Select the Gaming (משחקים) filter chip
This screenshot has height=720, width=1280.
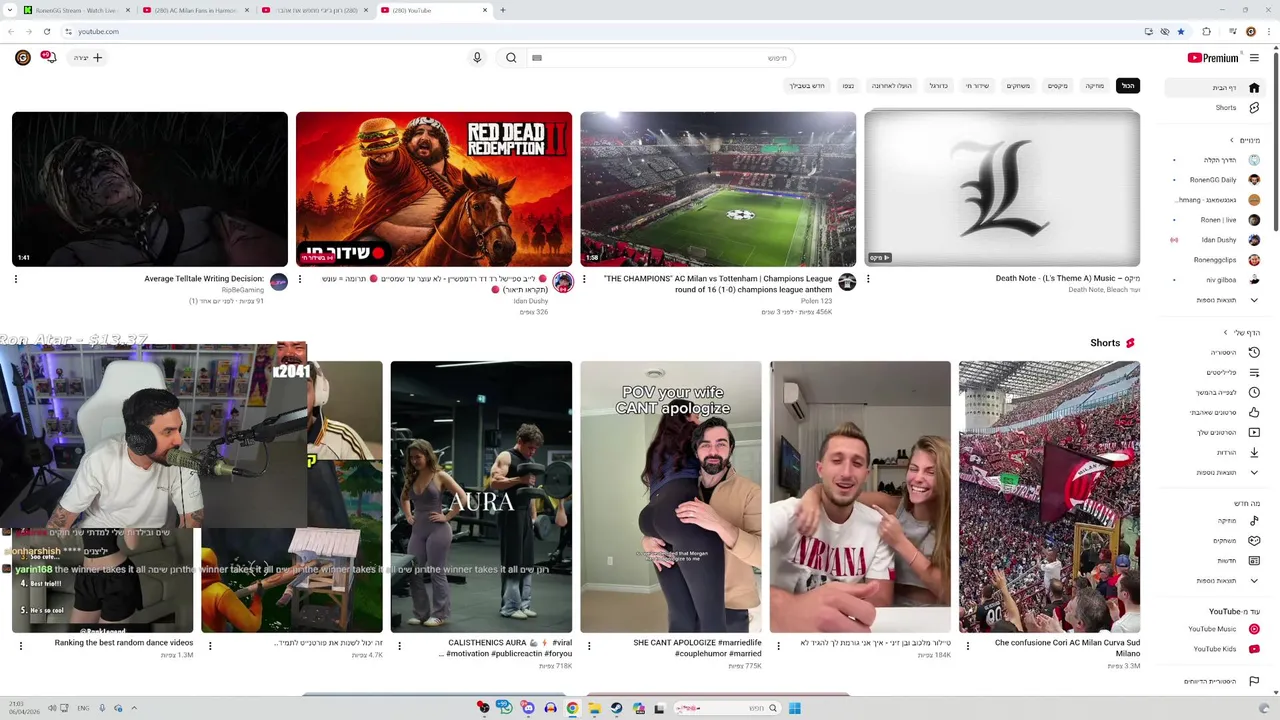coord(1018,86)
